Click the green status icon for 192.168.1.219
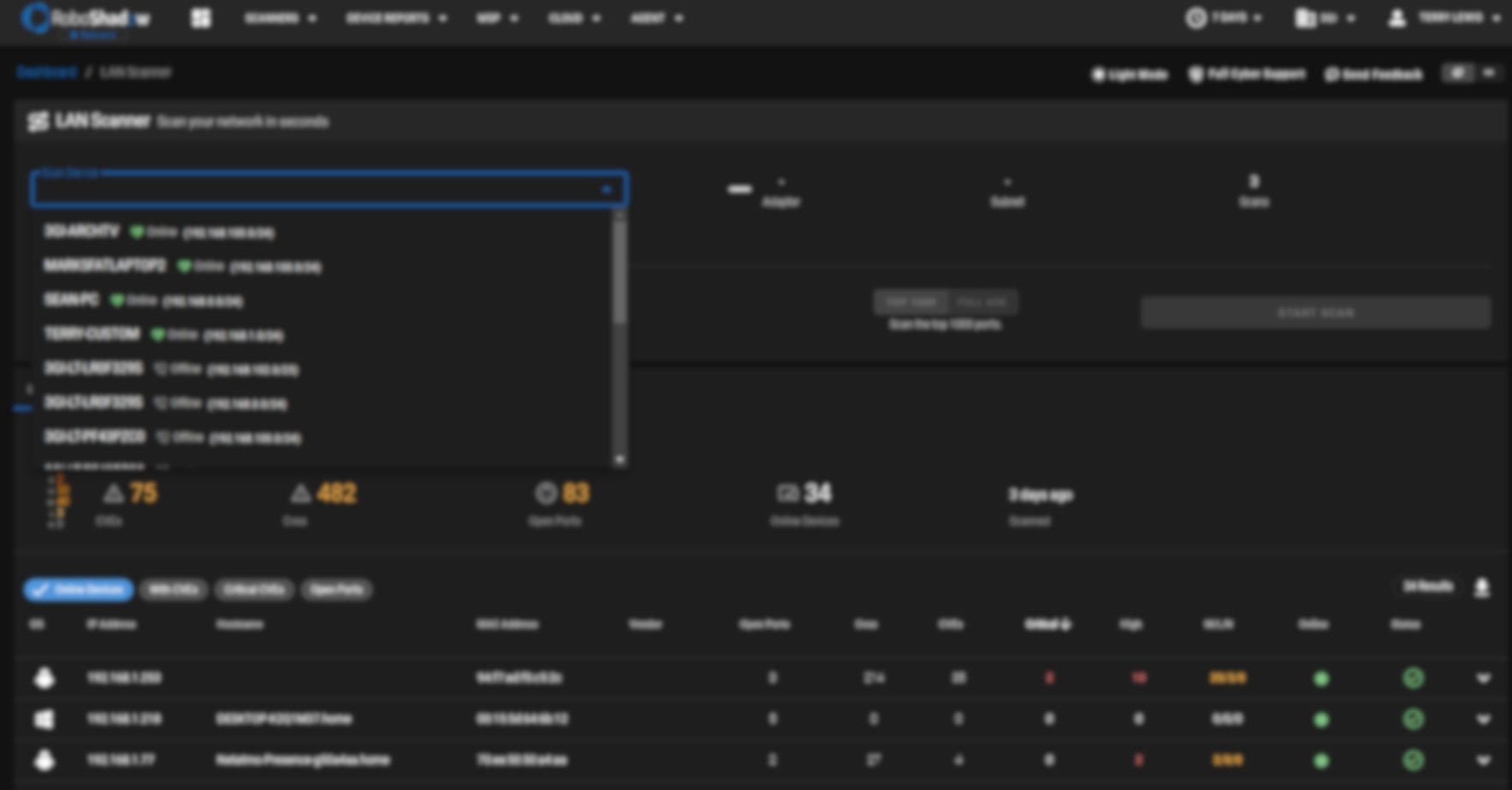The height and width of the screenshot is (790, 1512). point(1413,719)
